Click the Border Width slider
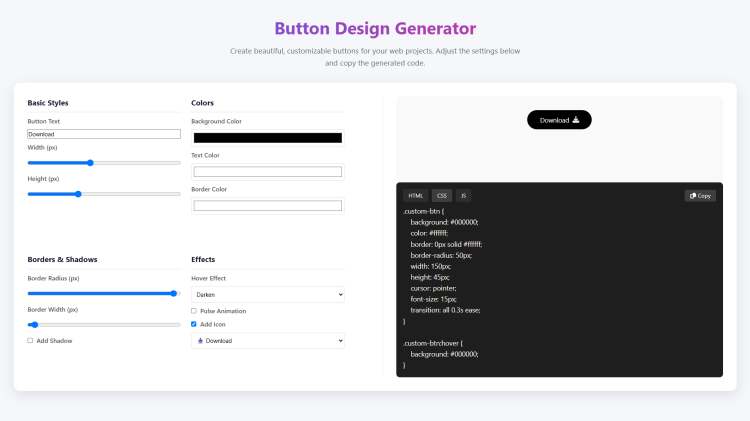 [x=104, y=325]
